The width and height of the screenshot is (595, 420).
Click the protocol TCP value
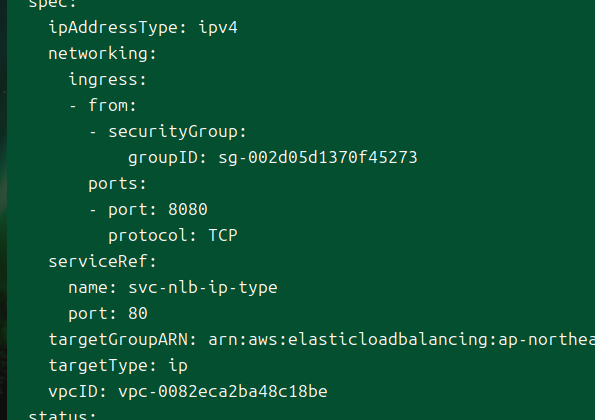223,236
